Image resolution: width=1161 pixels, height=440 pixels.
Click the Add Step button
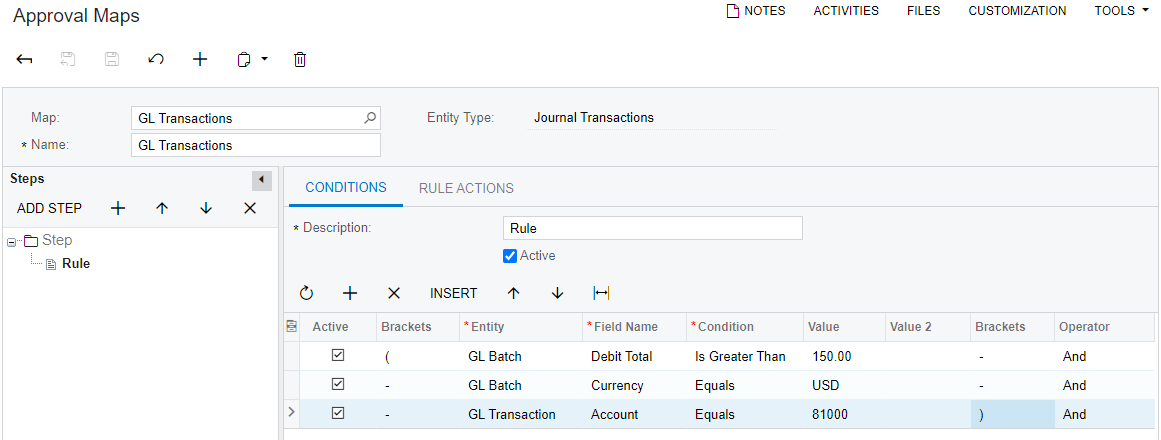click(50, 208)
